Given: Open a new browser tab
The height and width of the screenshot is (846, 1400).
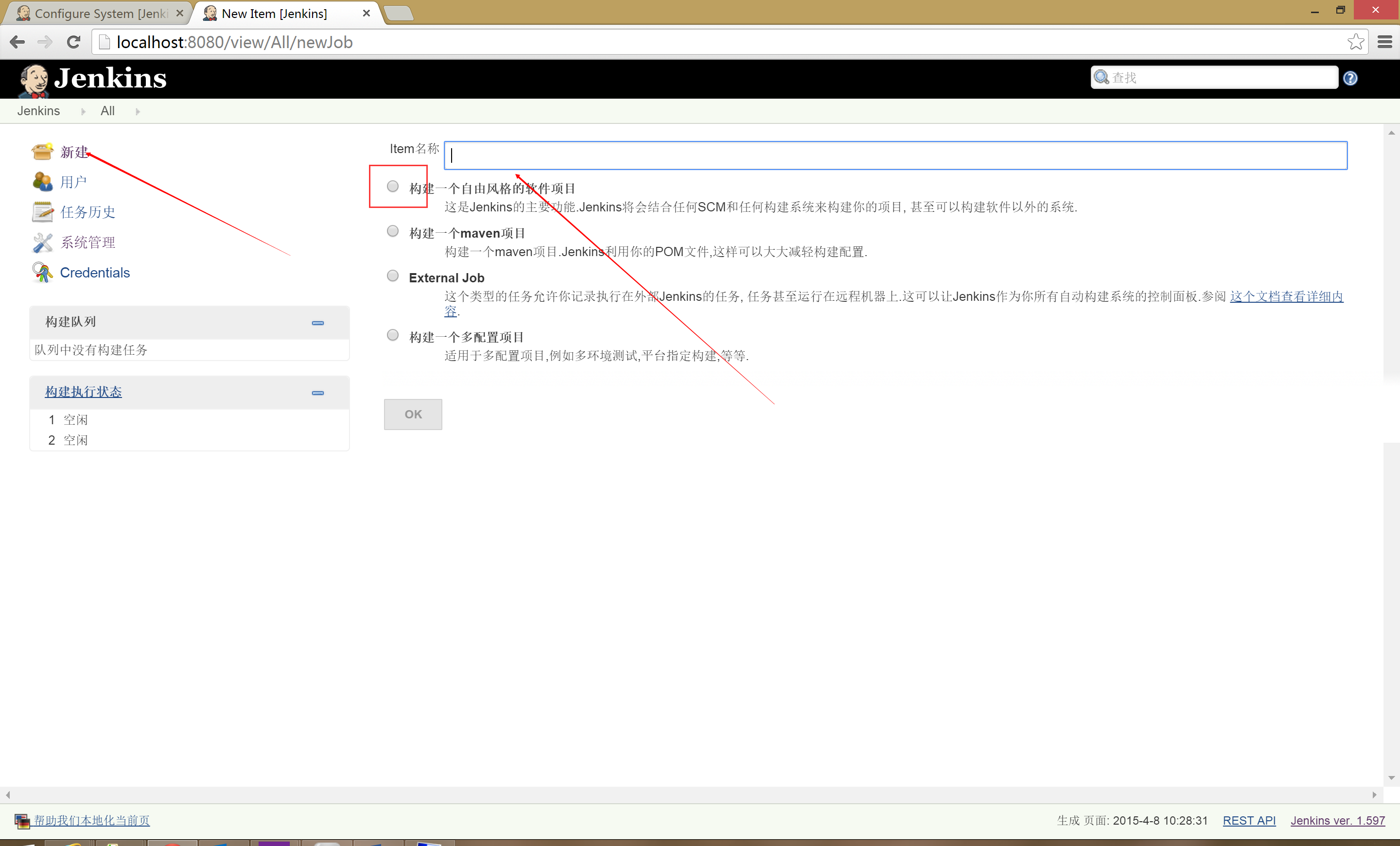Looking at the screenshot, I should tap(399, 13).
